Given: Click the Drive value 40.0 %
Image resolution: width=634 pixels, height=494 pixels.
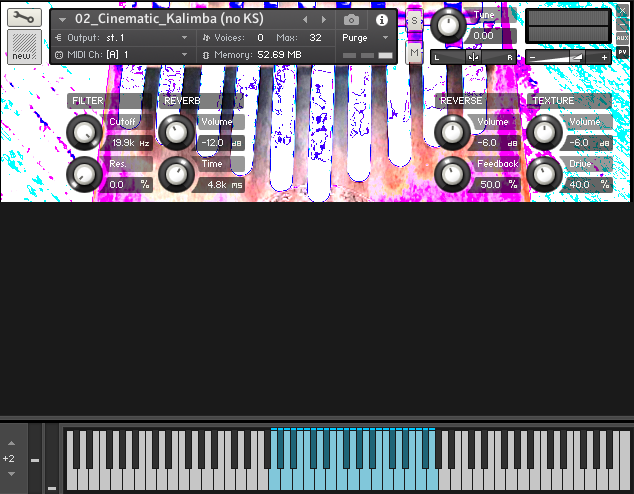Looking at the screenshot, I should 590,185.
